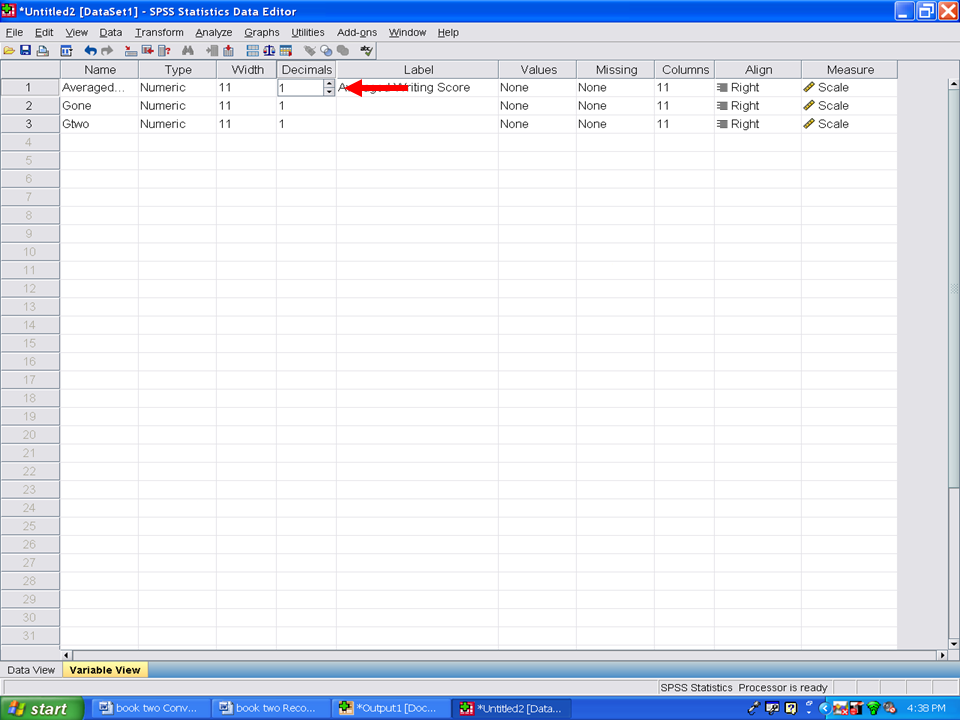Click the Measure cell for Gone variable
The width and height of the screenshot is (960, 720).
(848, 106)
